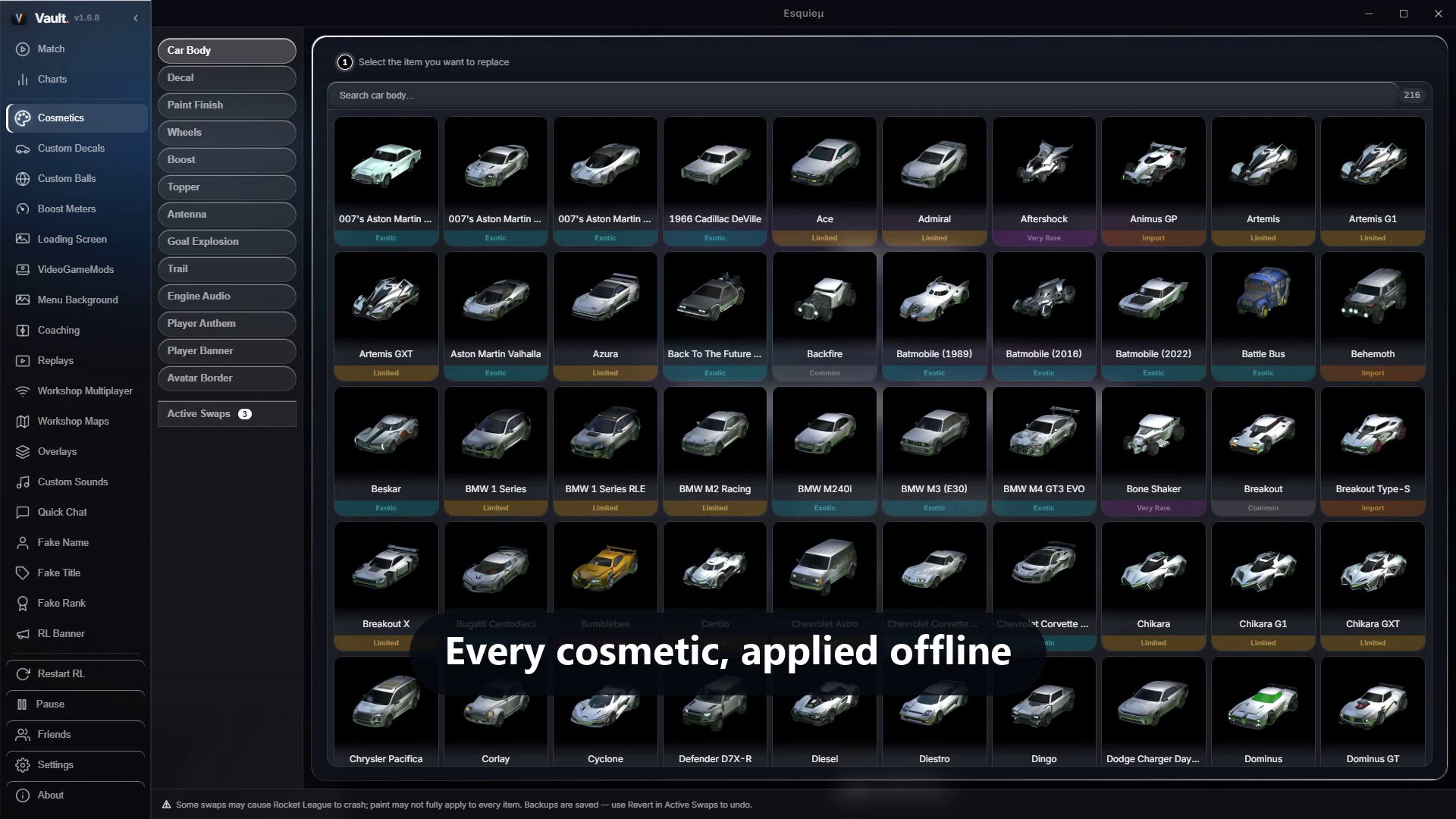Switch to the Engine Audio category
1456x819 pixels.
(x=227, y=297)
